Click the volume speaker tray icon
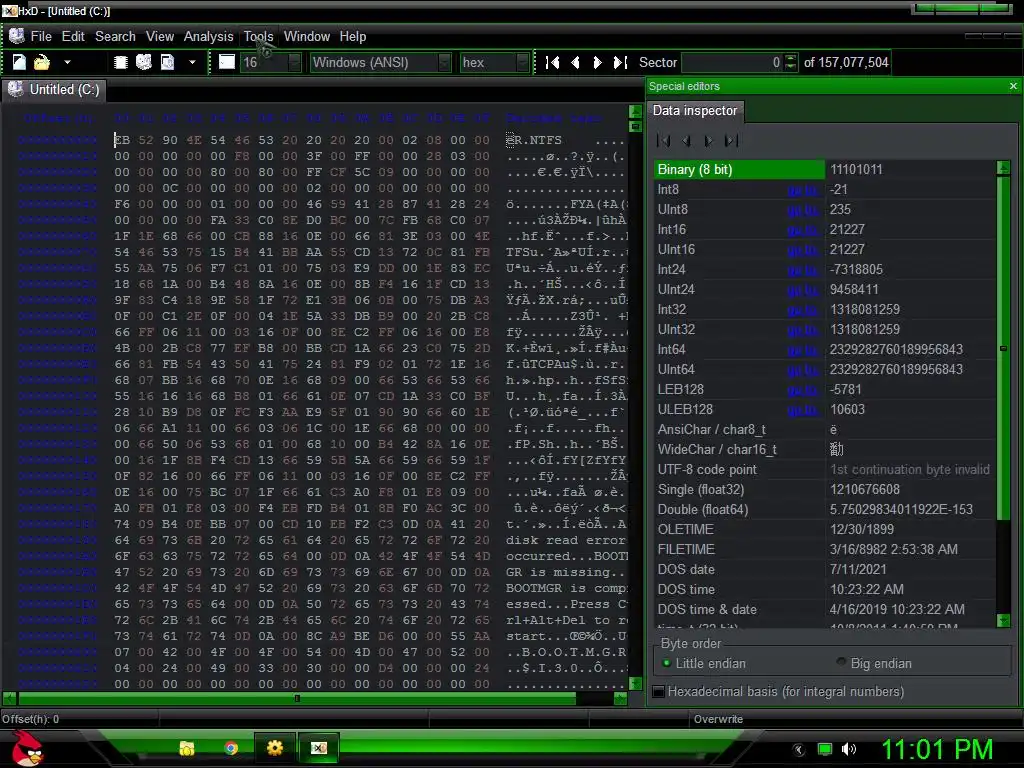This screenshot has height=768, width=1024. coord(848,749)
